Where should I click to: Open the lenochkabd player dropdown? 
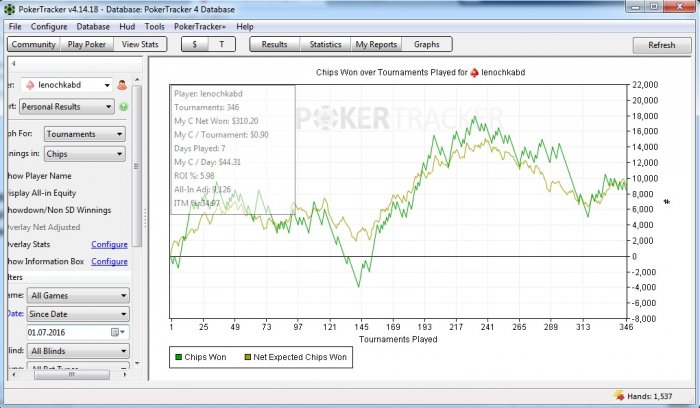pyautogui.click(x=67, y=85)
